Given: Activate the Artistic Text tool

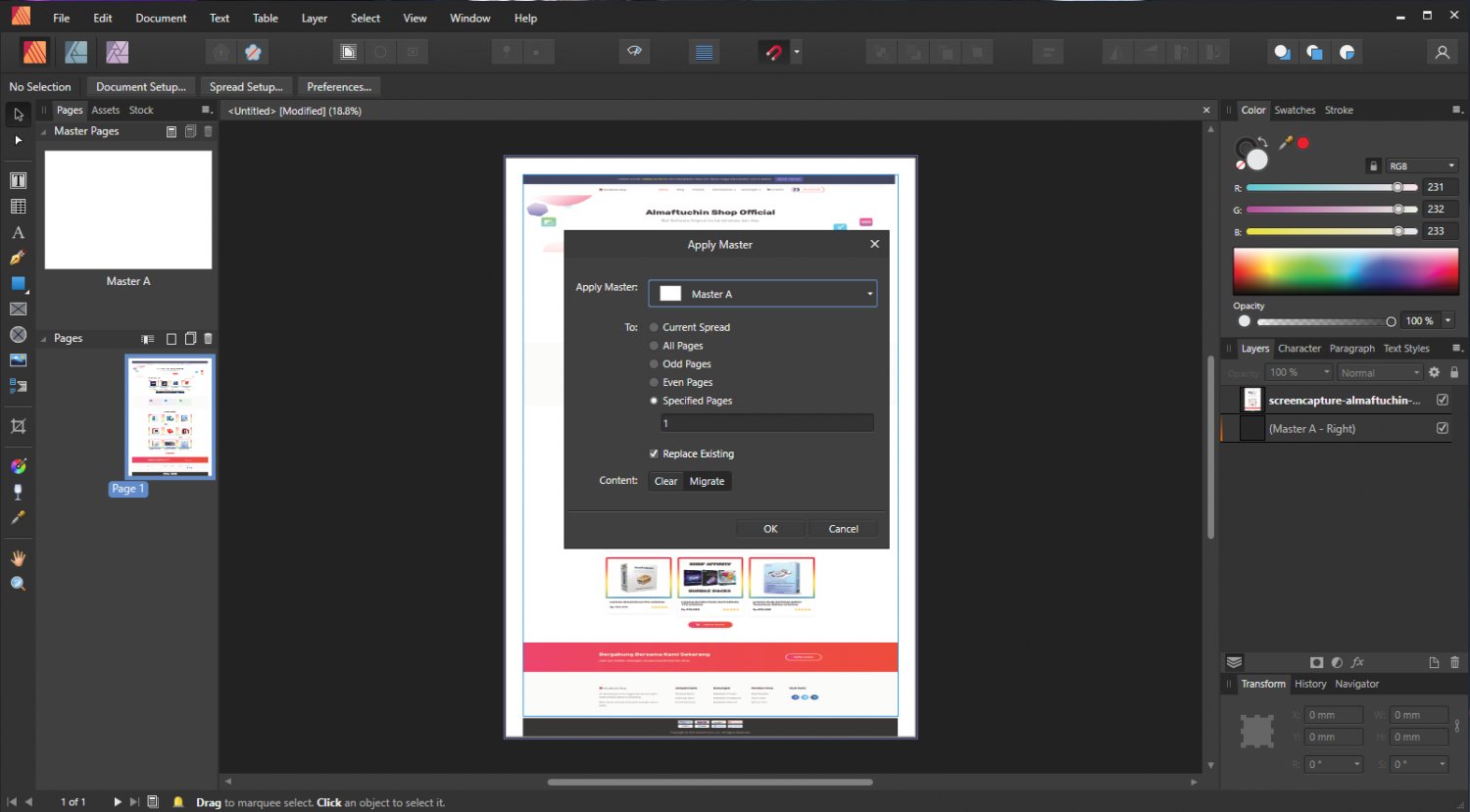Looking at the screenshot, I should [x=18, y=232].
